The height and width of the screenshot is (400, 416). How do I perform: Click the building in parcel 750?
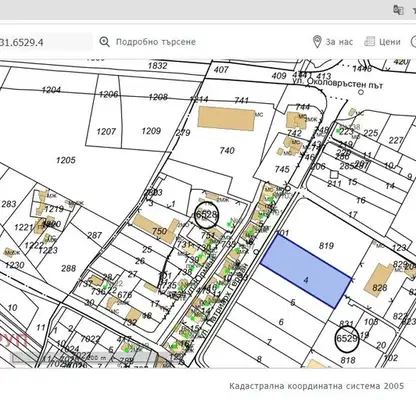tap(156, 228)
